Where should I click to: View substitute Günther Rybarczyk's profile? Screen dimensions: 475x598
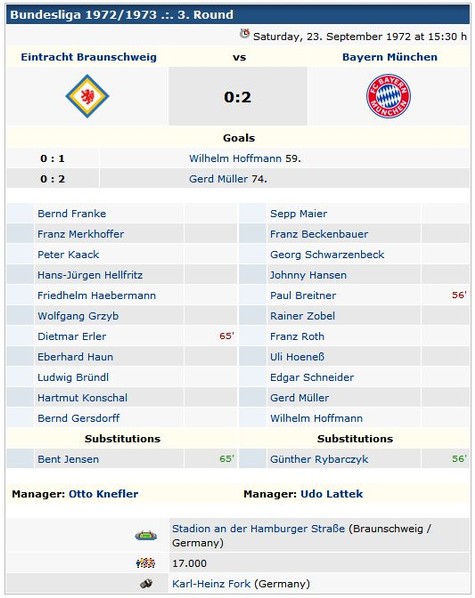point(319,459)
